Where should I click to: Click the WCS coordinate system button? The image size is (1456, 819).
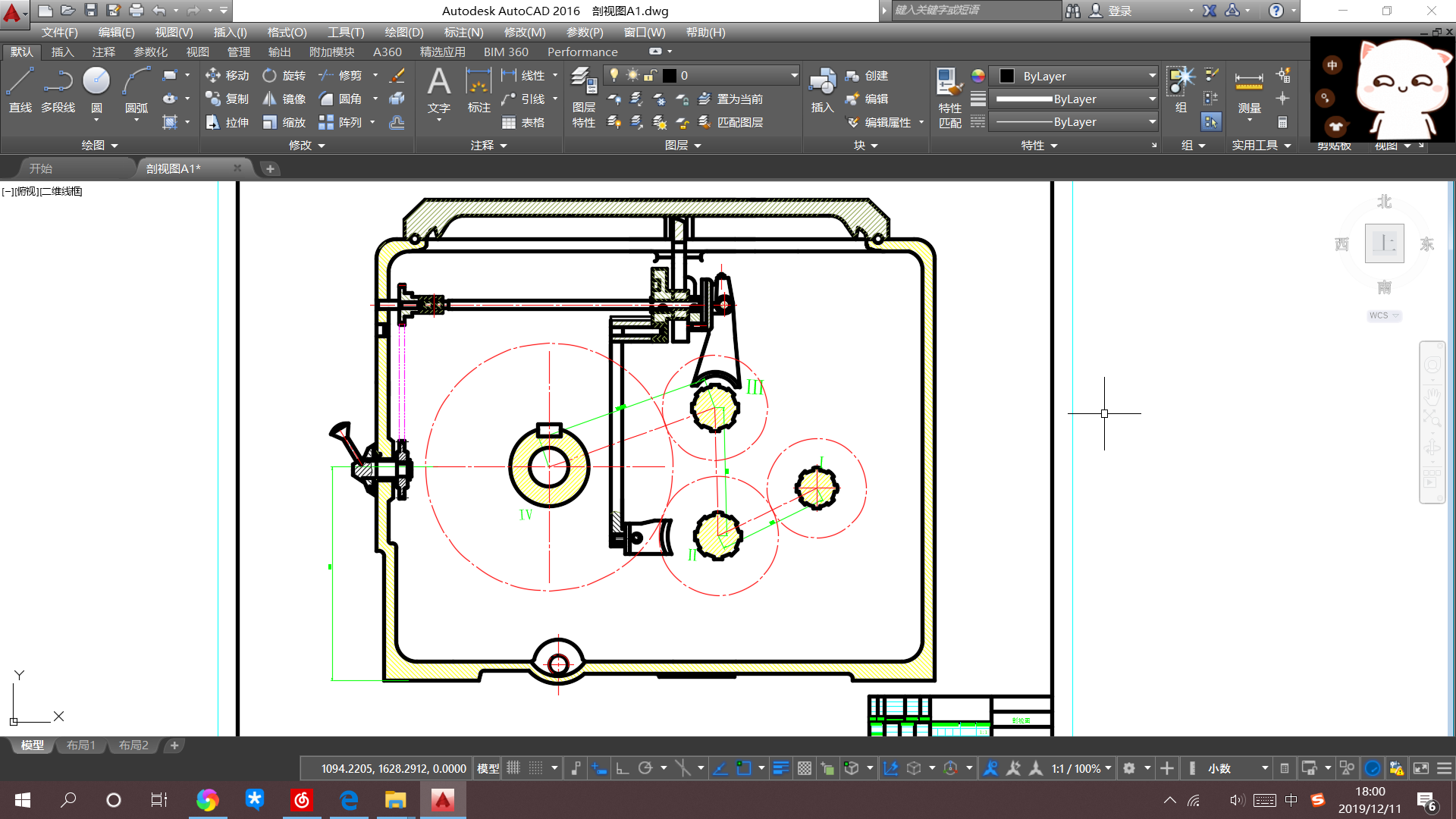tap(1383, 315)
